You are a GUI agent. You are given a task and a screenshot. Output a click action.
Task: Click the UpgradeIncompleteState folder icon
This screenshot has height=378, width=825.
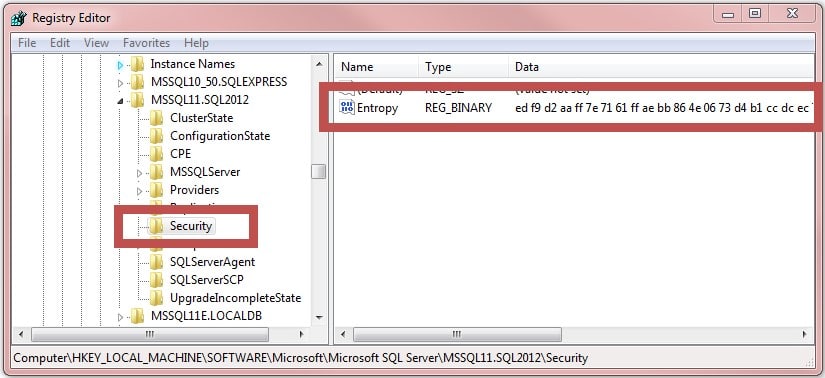coord(156,297)
